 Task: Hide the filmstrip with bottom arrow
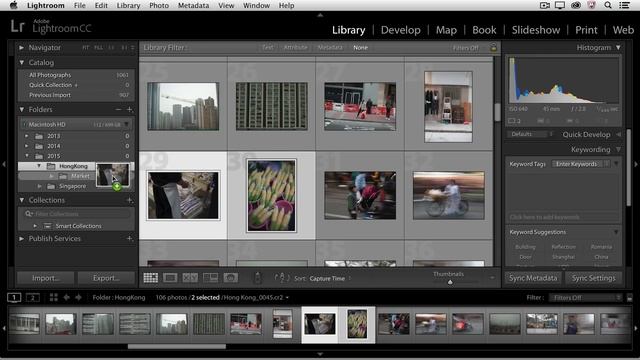(320, 354)
